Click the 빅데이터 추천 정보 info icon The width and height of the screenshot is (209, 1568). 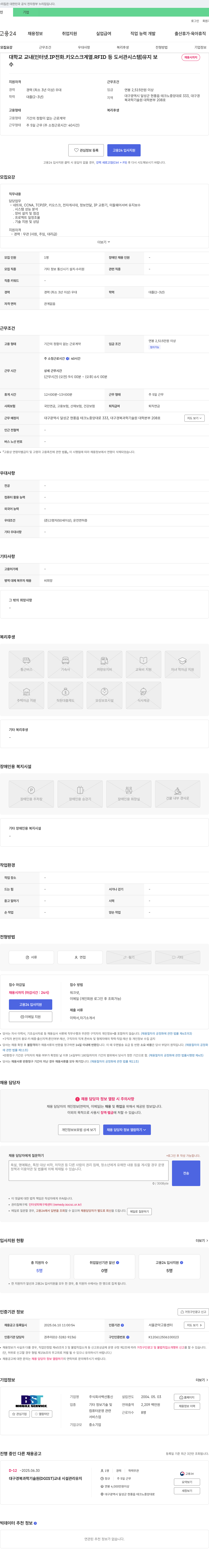point(35,1523)
